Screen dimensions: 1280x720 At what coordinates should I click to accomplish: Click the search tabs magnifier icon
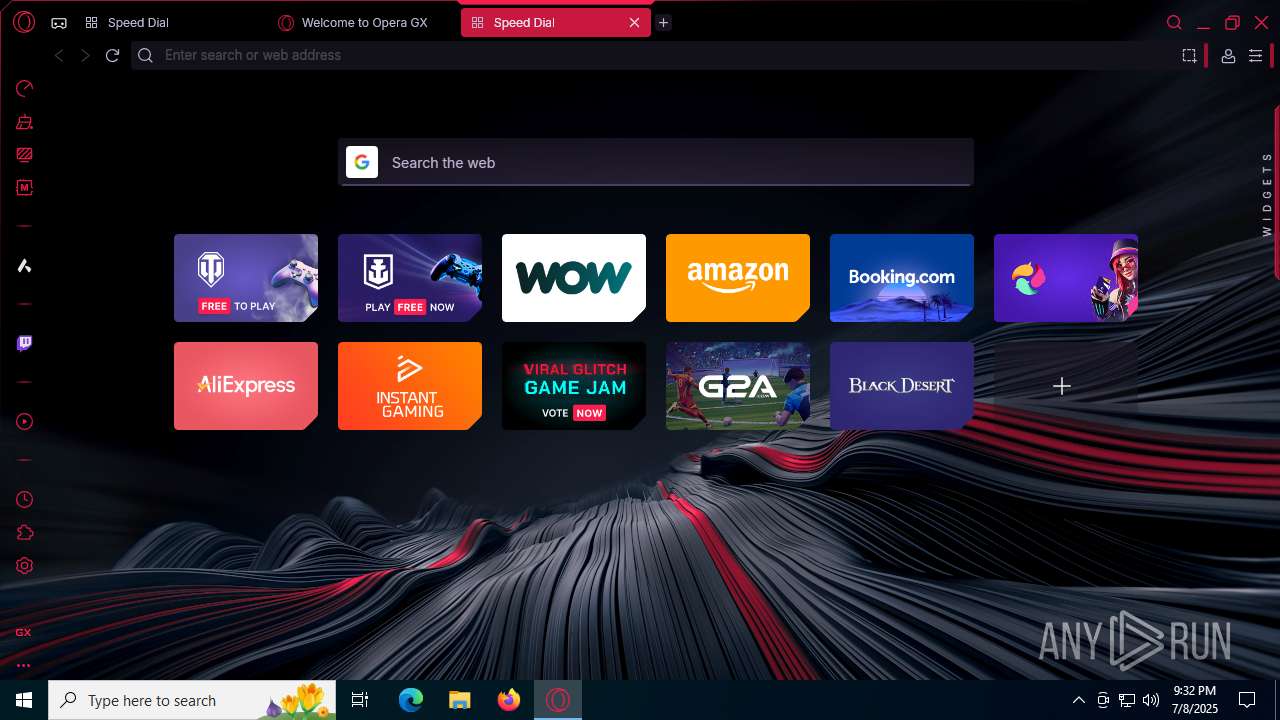[x=1174, y=23]
